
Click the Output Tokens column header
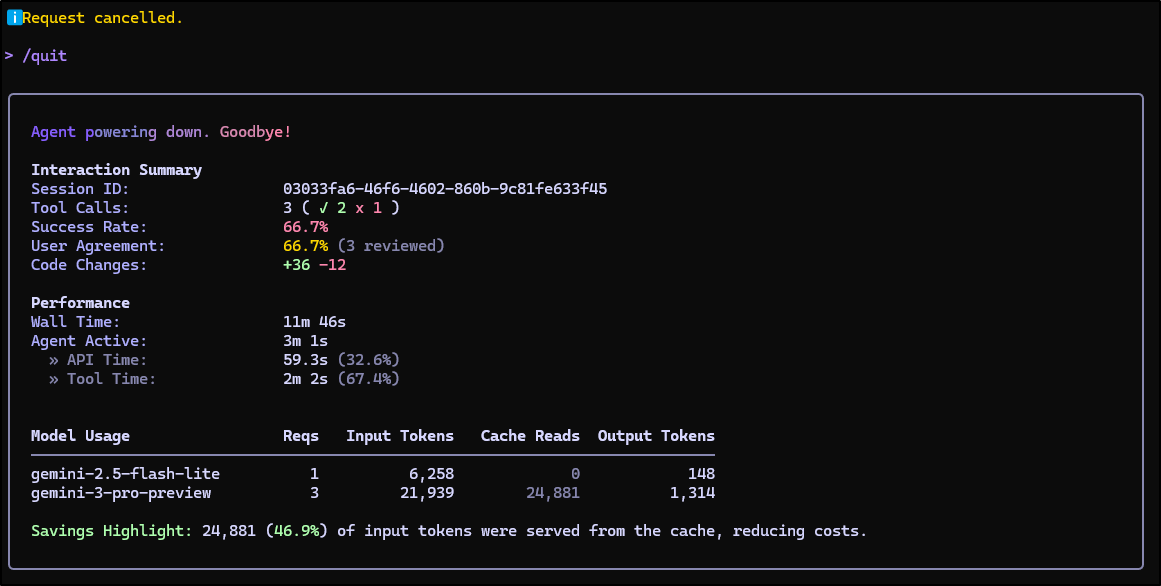656,436
